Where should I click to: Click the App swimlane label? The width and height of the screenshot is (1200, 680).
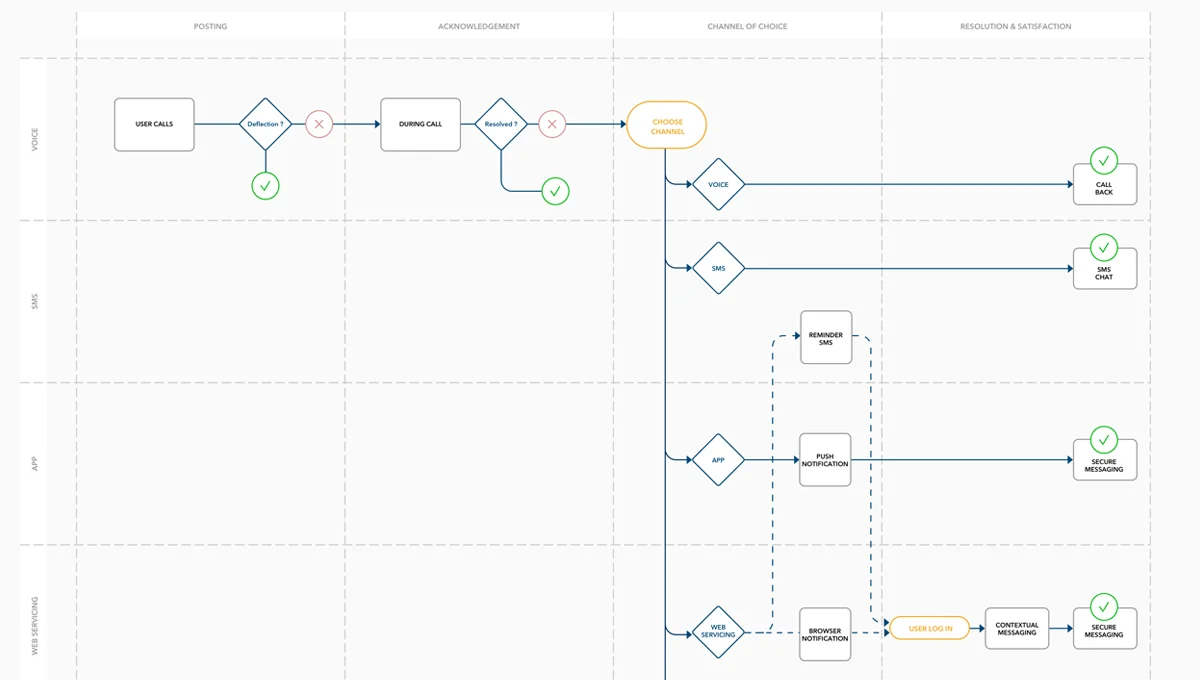pos(35,463)
